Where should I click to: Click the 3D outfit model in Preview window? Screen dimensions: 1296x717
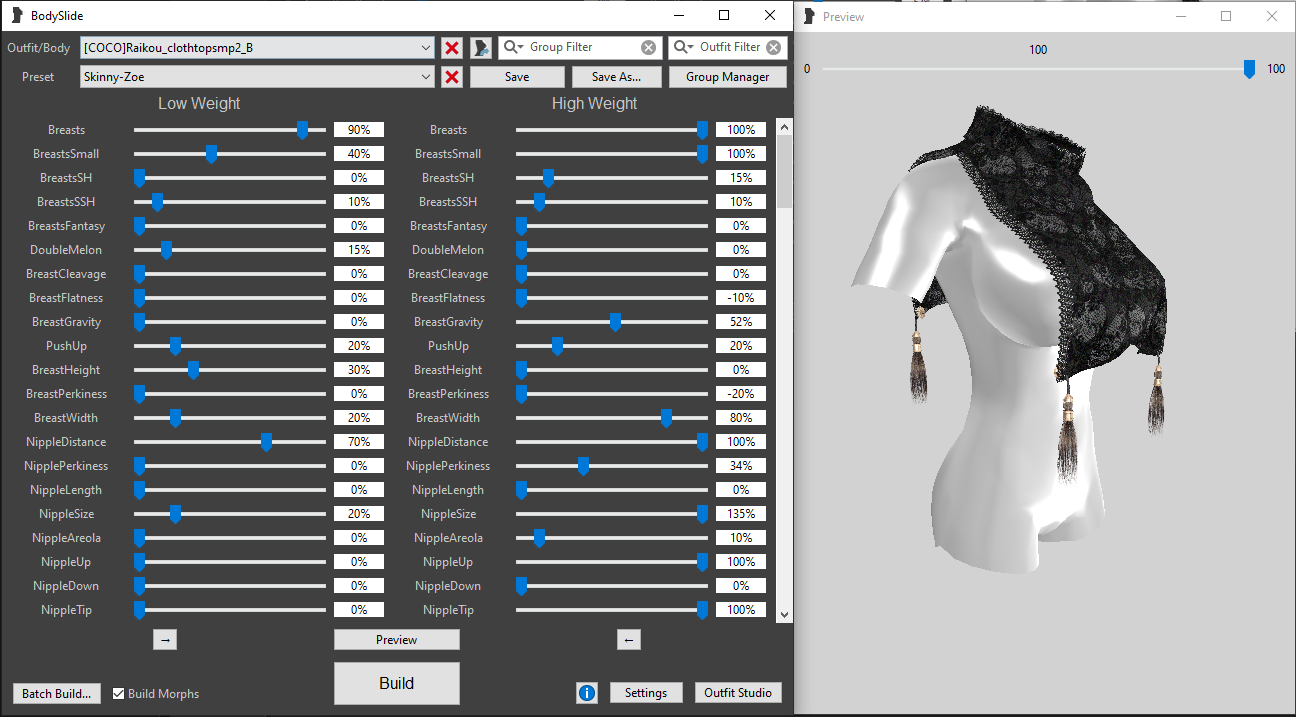coord(1010,340)
